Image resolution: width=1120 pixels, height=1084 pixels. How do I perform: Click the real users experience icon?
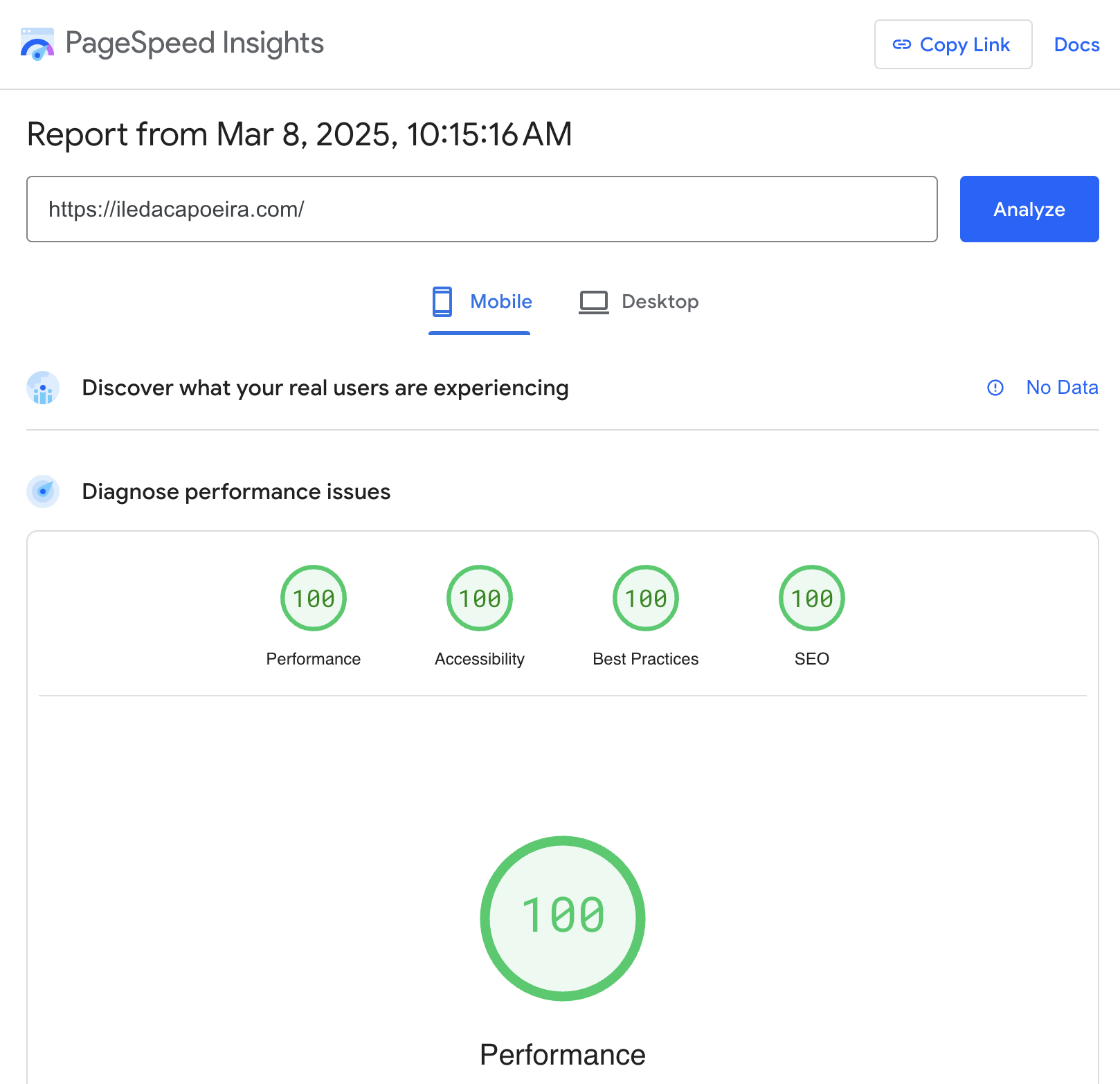(43, 388)
